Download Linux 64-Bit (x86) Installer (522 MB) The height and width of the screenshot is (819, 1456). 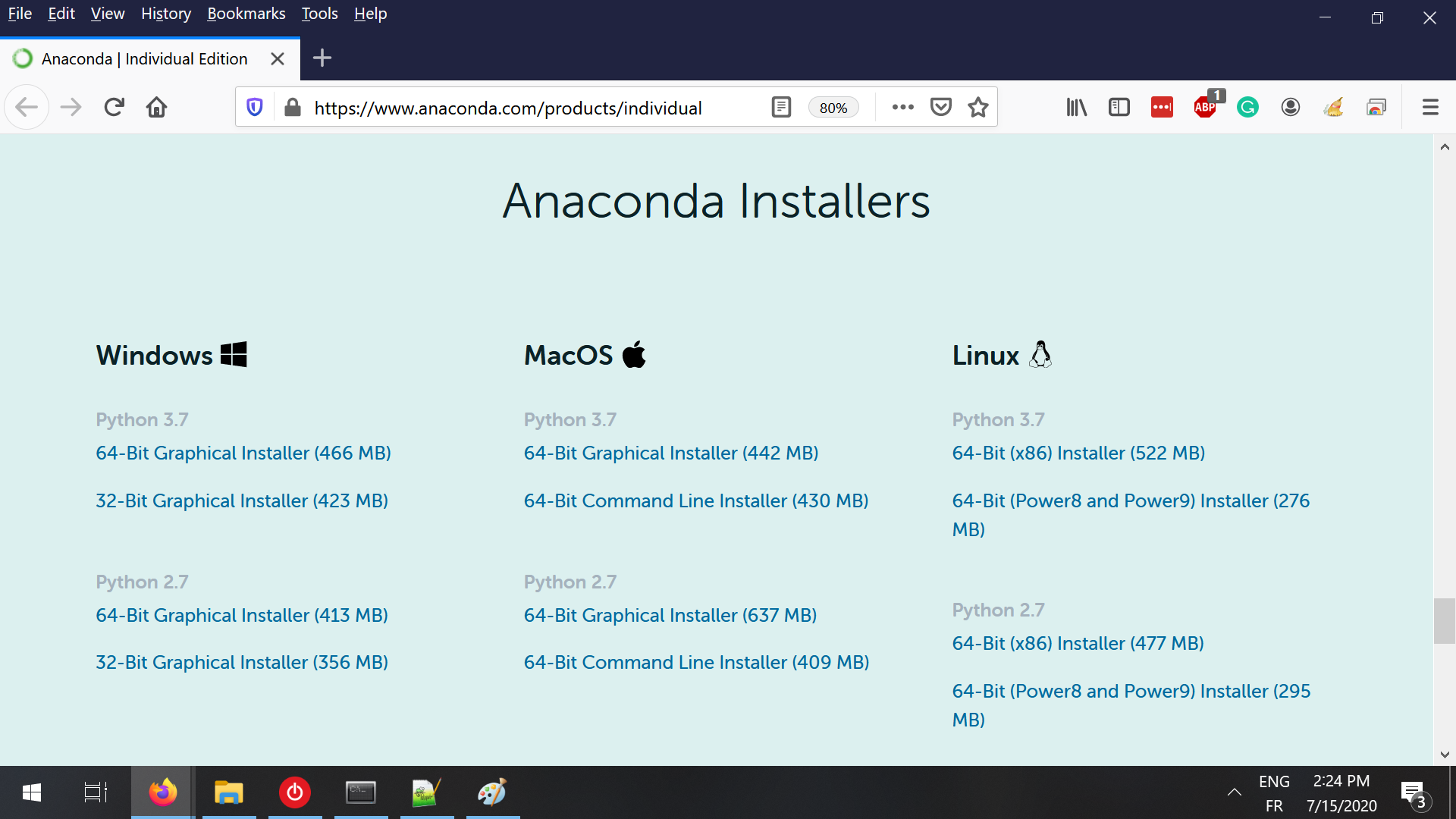[1078, 453]
